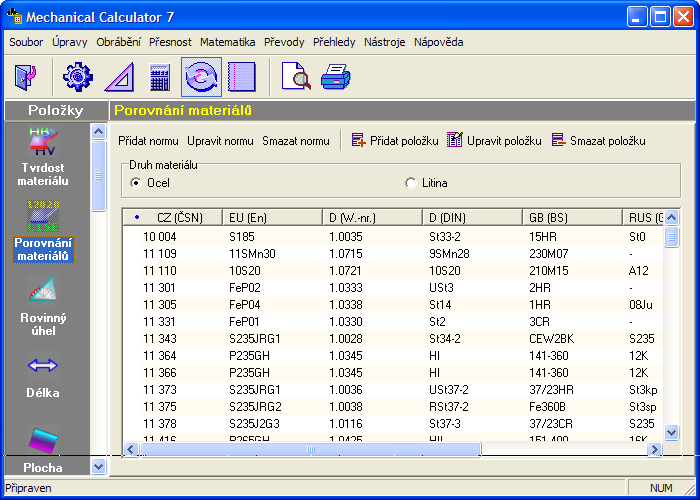Open Rovinný úhel sidebar item
700x500 pixels.
tap(43, 307)
